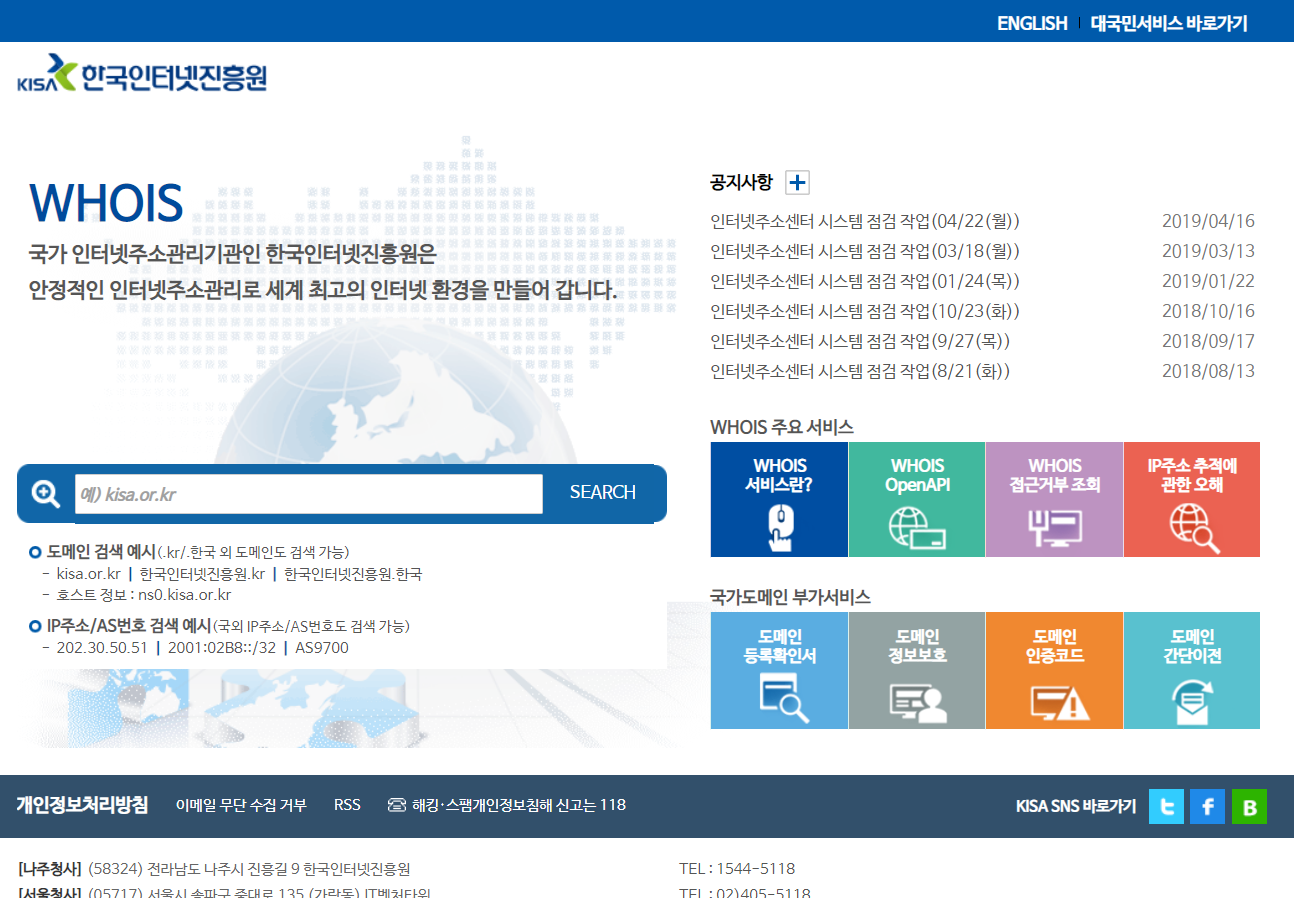The height and width of the screenshot is (898, 1294).
Task: Open notice 시스템 점검 작업(03/18(월))
Action: pyautogui.click(x=865, y=251)
